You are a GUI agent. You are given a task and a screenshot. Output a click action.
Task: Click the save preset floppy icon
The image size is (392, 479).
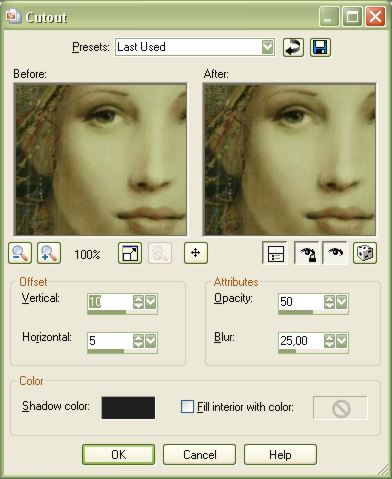pos(320,47)
